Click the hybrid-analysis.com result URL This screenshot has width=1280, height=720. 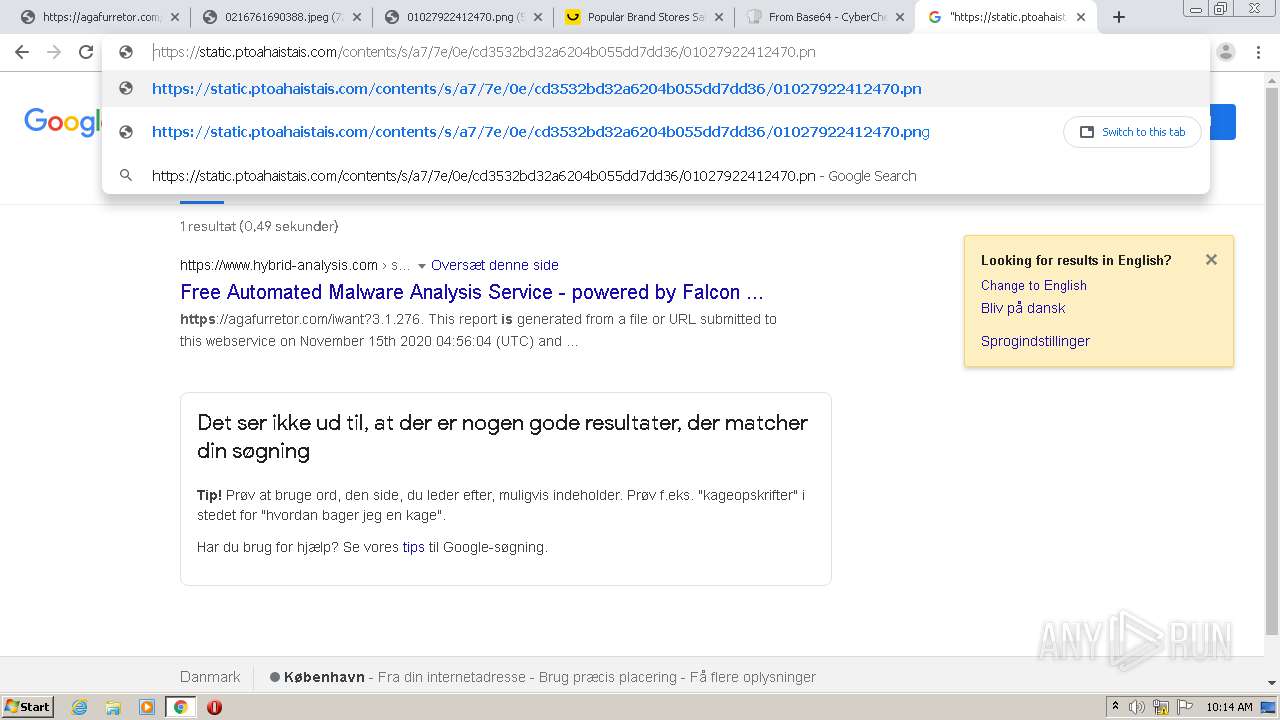[279, 265]
